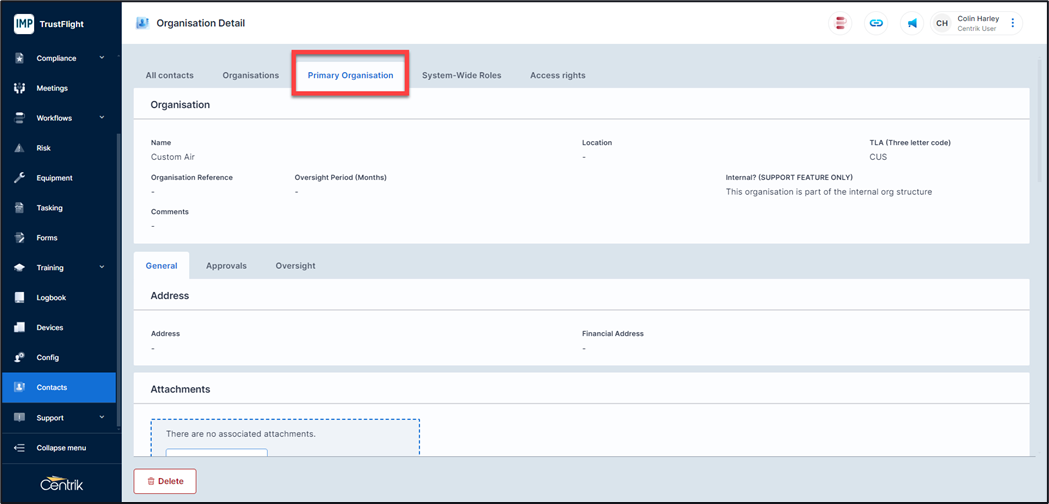This screenshot has height=504, width=1049.
Task: Click the red stacked database icon
Action: click(x=841, y=23)
